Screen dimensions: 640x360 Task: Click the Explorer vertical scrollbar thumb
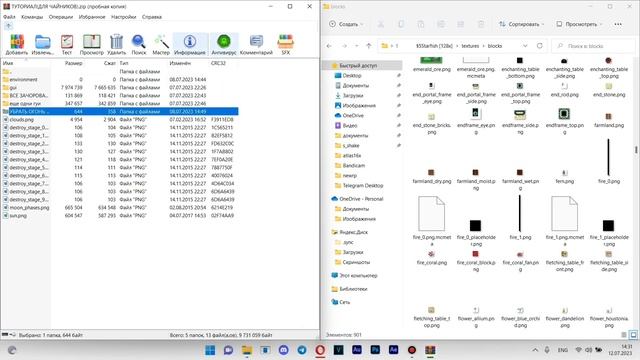point(636,150)
